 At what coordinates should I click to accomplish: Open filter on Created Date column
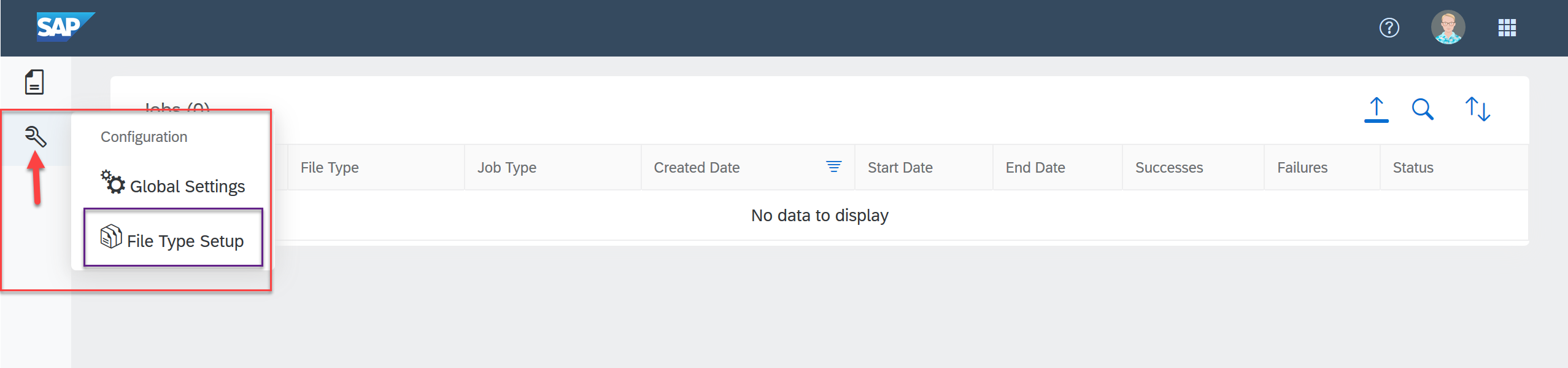[x=833, y=166]
